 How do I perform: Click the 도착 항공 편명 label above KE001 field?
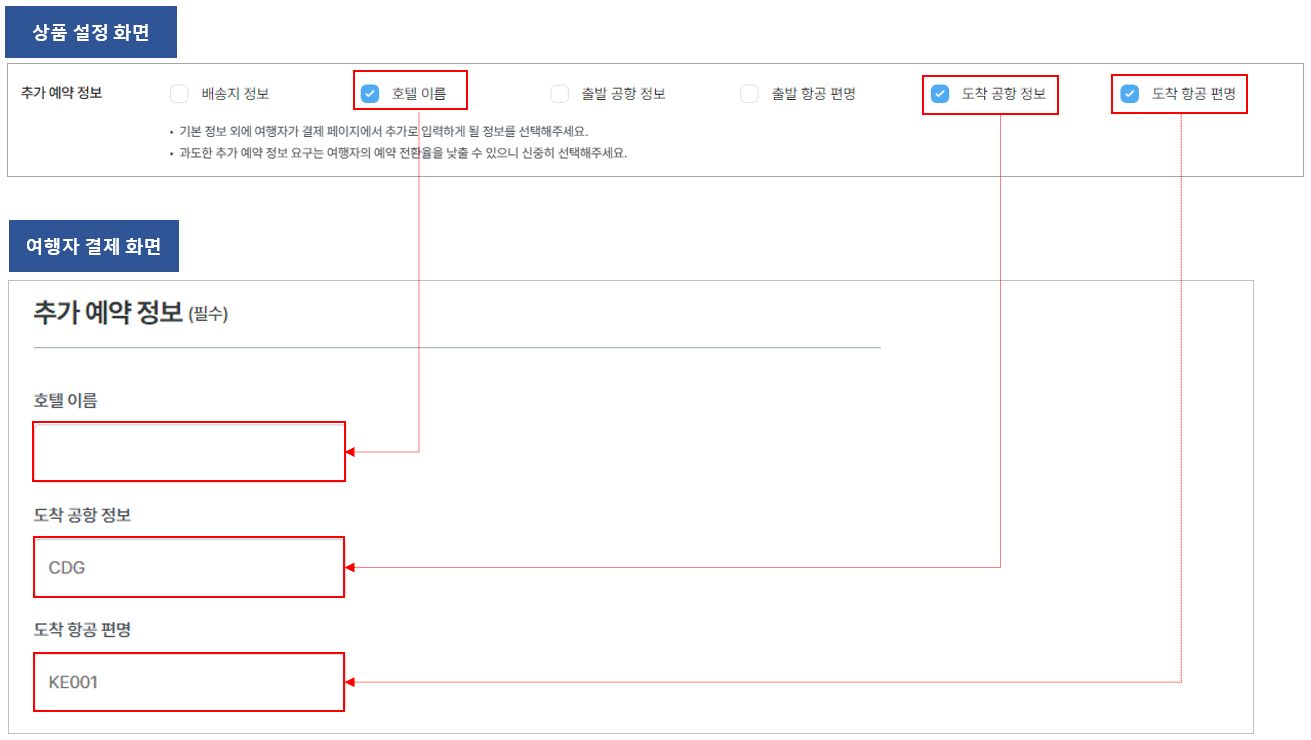click(82, 630)
